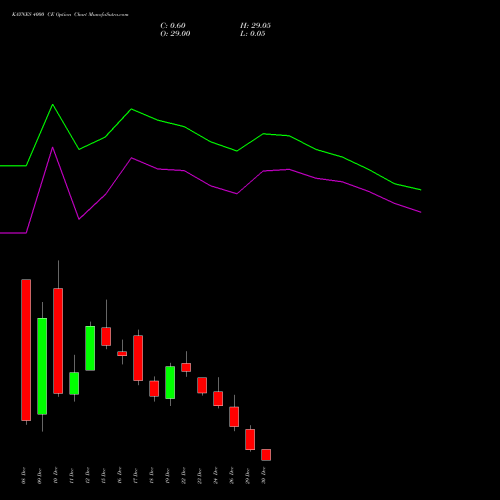This screenshot has height=500, width=500.
Task: Select the red candle for 17 Dec
Action: click(138, 358)
